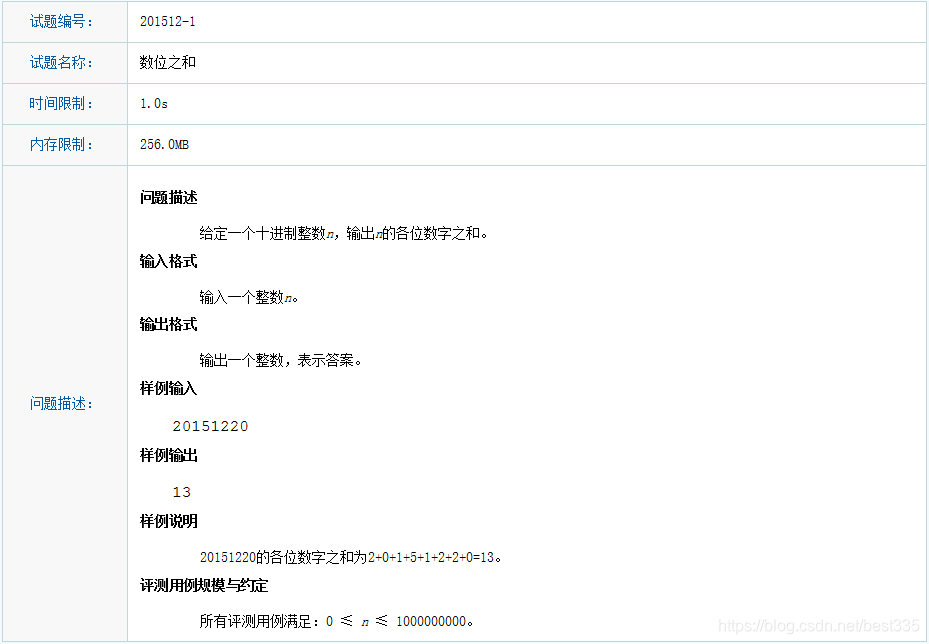Viewport: 929px width, 644px height.
Task: Click the 输出格式 heading
Action: (x=168, y=325)
